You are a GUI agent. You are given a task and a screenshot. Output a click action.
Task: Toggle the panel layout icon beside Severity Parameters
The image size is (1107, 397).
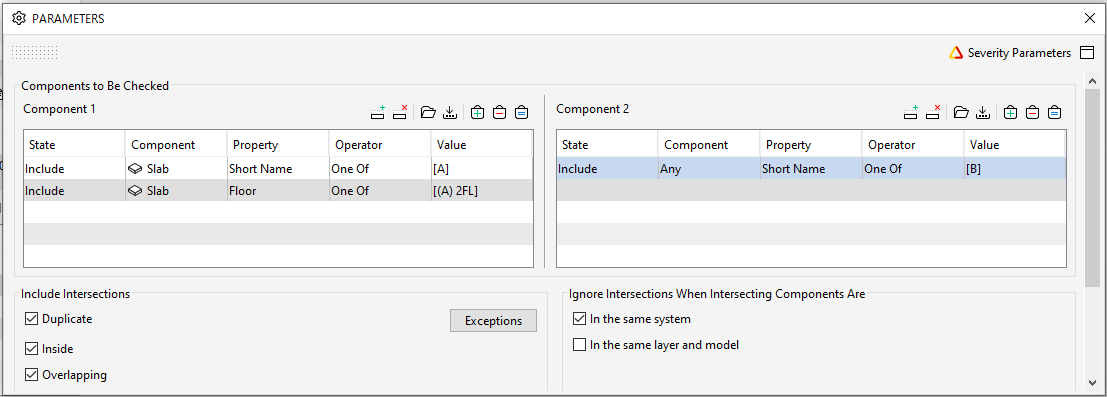pos(1087,53)
